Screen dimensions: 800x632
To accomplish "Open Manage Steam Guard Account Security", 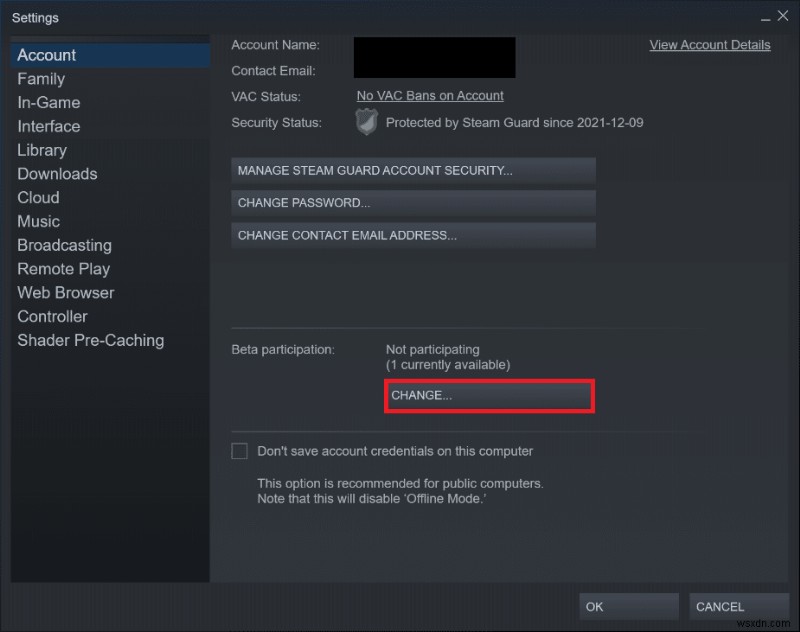I will click(412, 170).
